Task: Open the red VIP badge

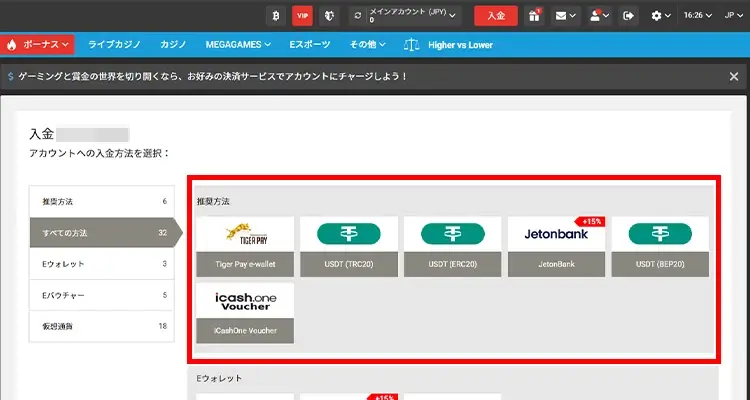Action: coord(302,16)
